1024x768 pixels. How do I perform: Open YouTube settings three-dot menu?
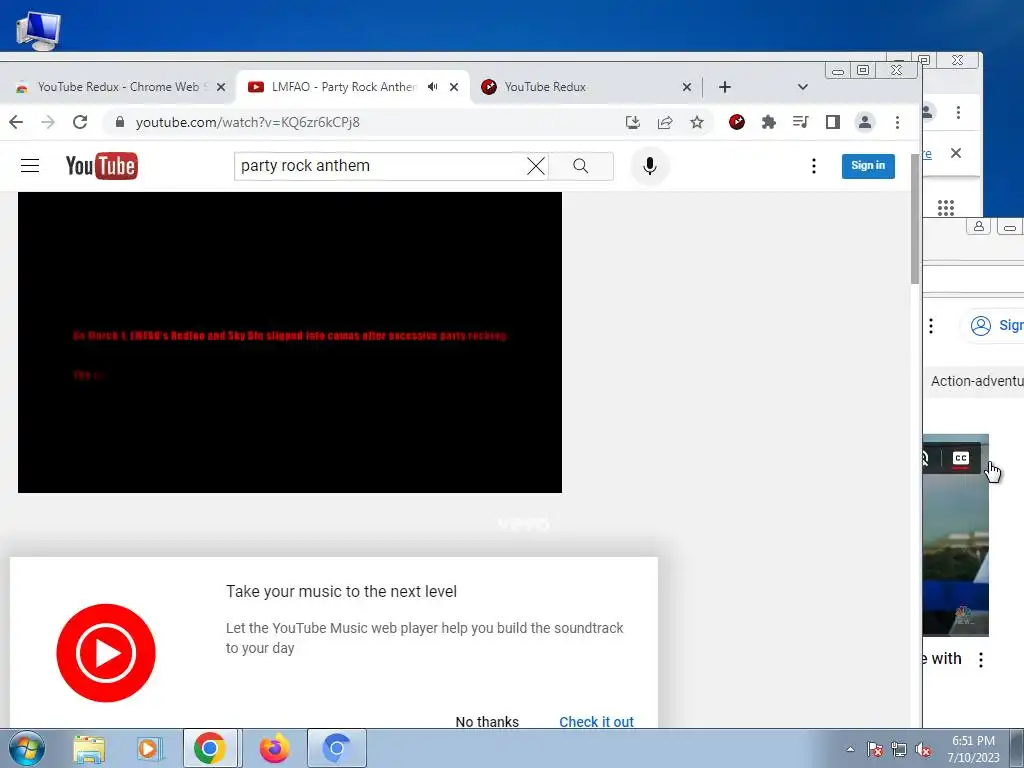click(814, 166)
